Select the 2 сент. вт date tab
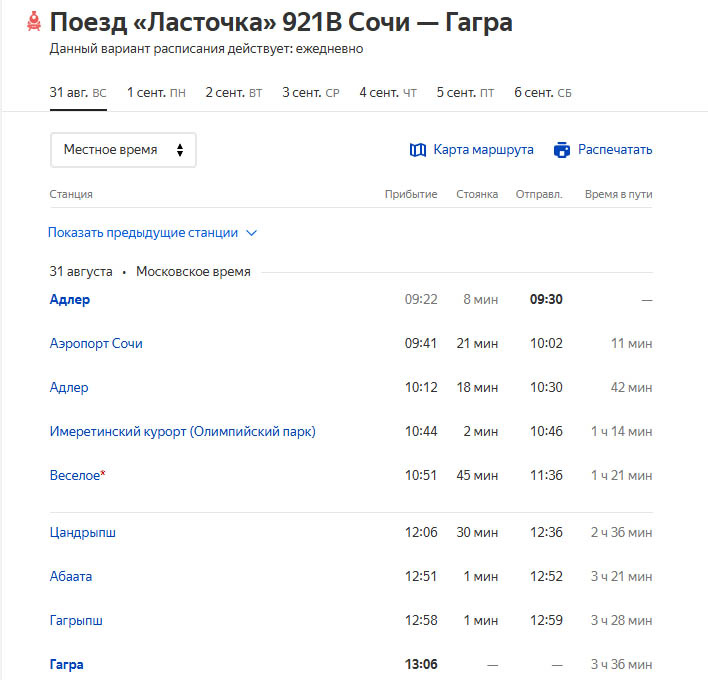 click(233, 93)
